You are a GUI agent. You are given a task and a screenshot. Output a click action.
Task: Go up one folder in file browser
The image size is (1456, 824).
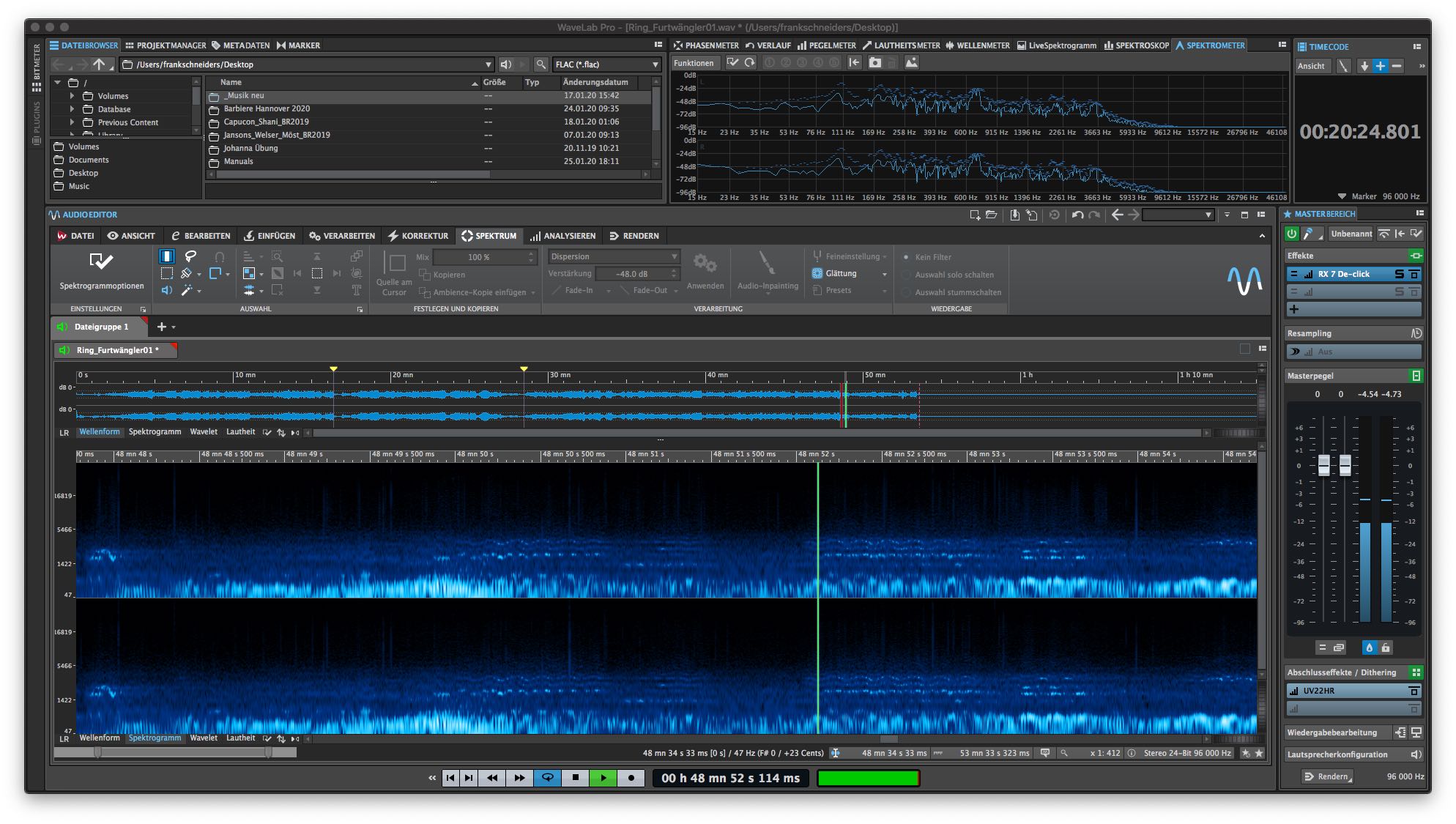click(x=99, y=64)
